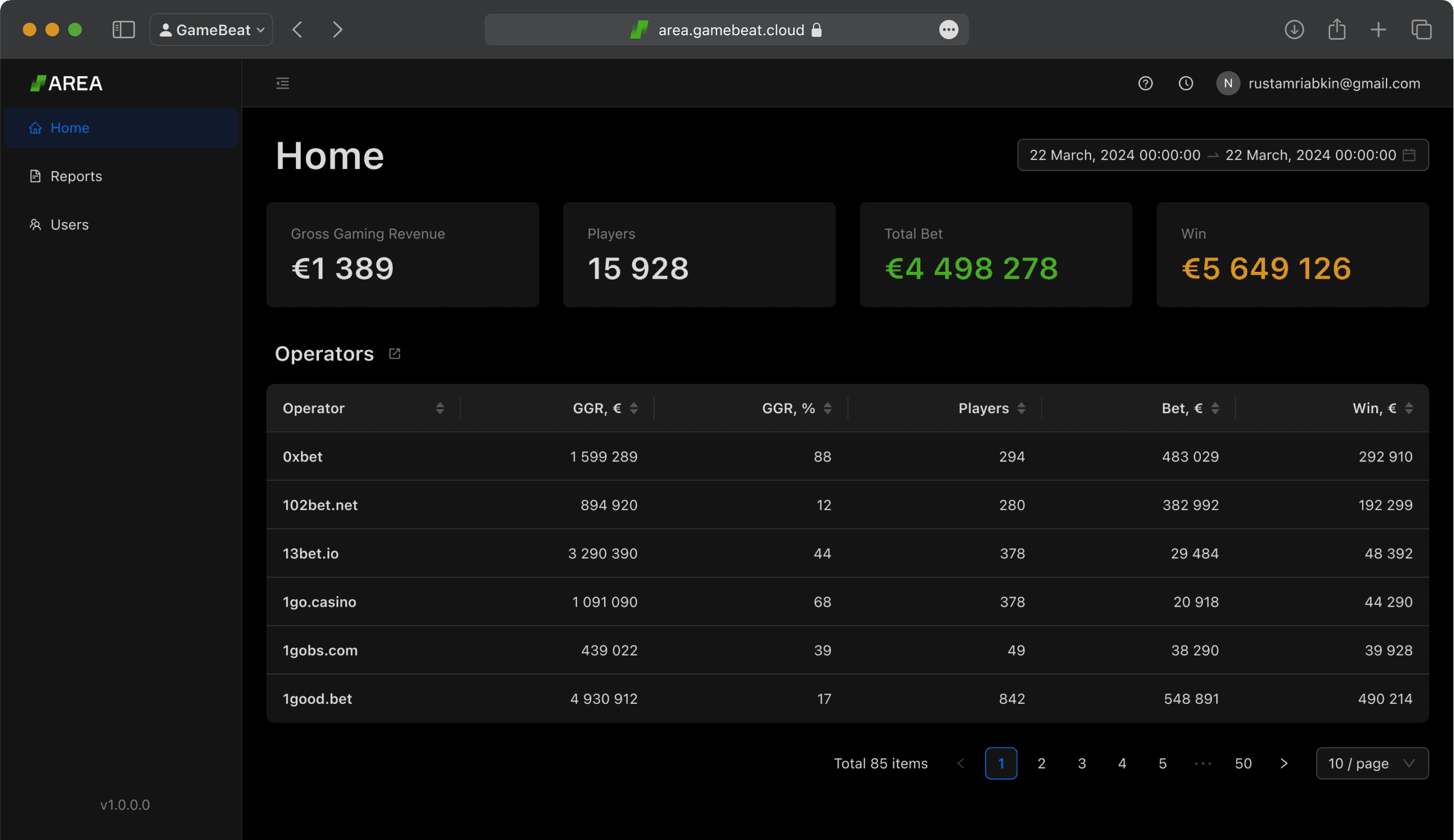Go back with the browser back arrow
This screenshot has height=840, width=1454.
click(x=297, y=30)
